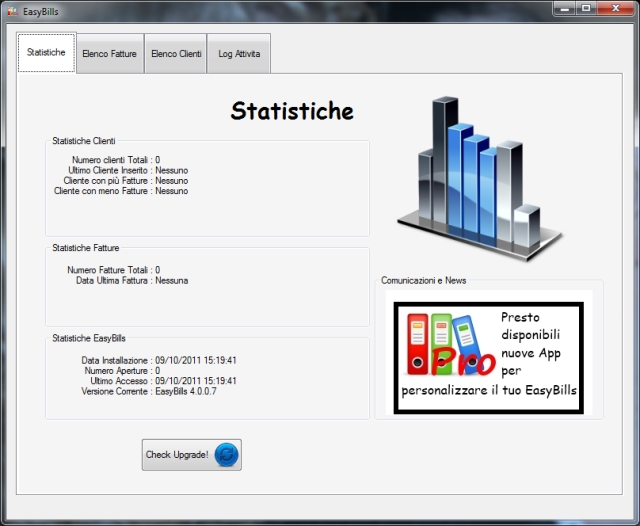Image resolution: width=640 pixels, height=526 pixels.
Task: Click the bar chart statistics image
Action: [x=480, y=179]
